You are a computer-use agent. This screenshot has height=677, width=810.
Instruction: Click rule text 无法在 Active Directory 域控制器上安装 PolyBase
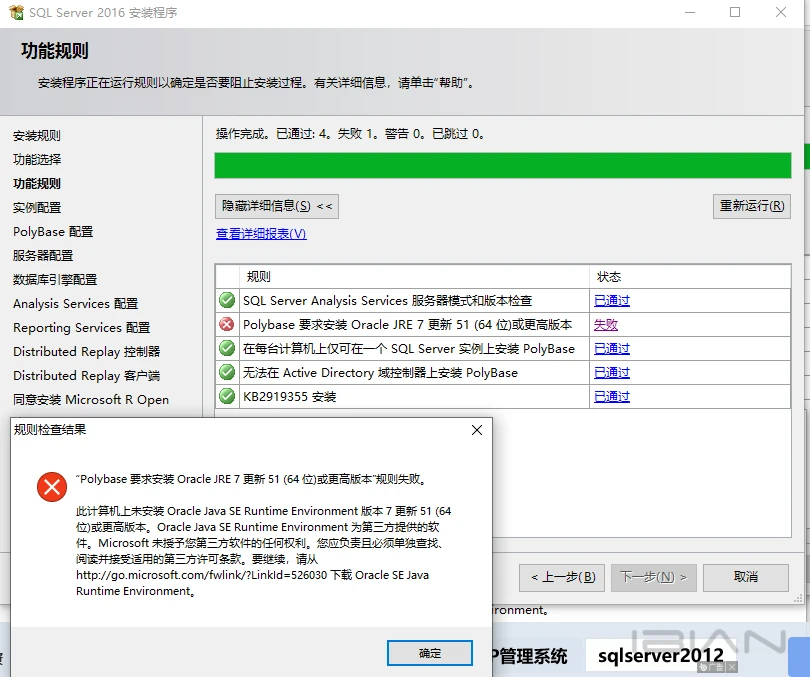point(380,373)
